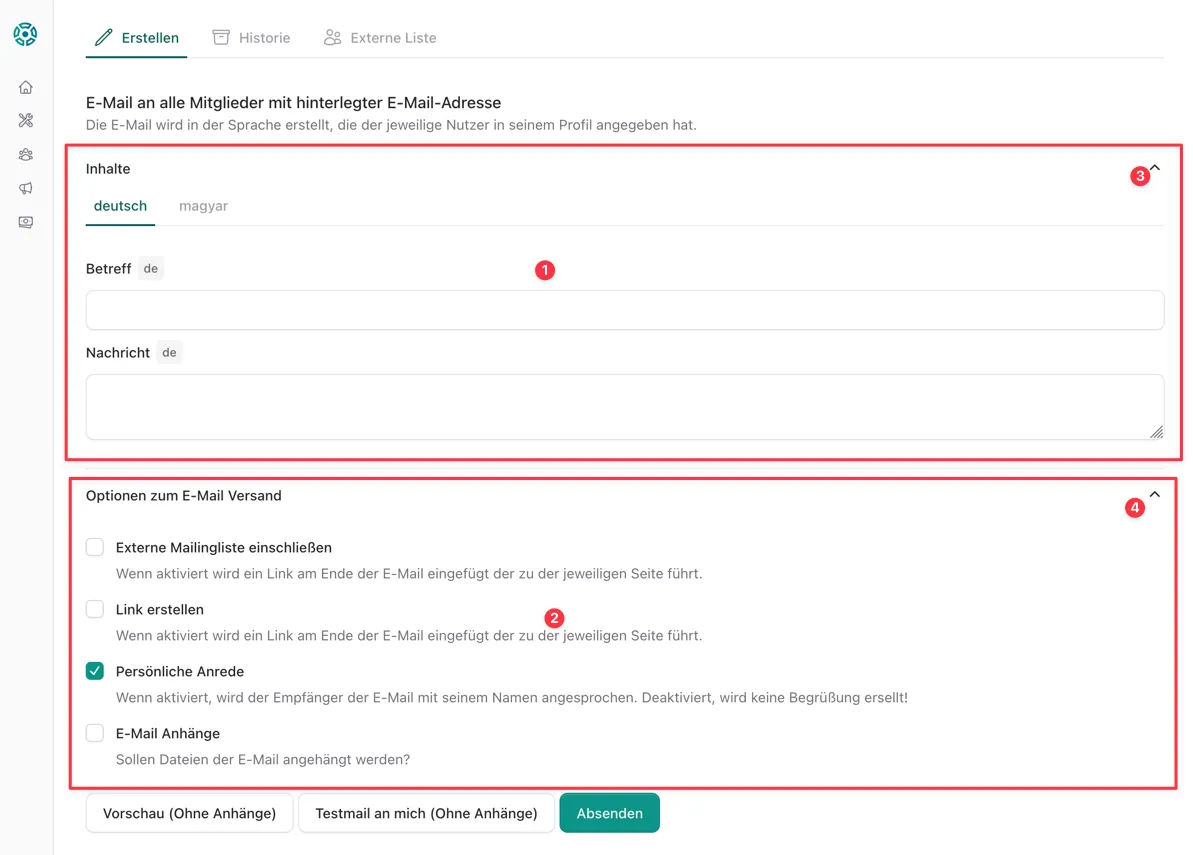1193x855 pixels.
Task: Collapse Optionen zum E-Mail Versand section
Action: click(1155, 494)
